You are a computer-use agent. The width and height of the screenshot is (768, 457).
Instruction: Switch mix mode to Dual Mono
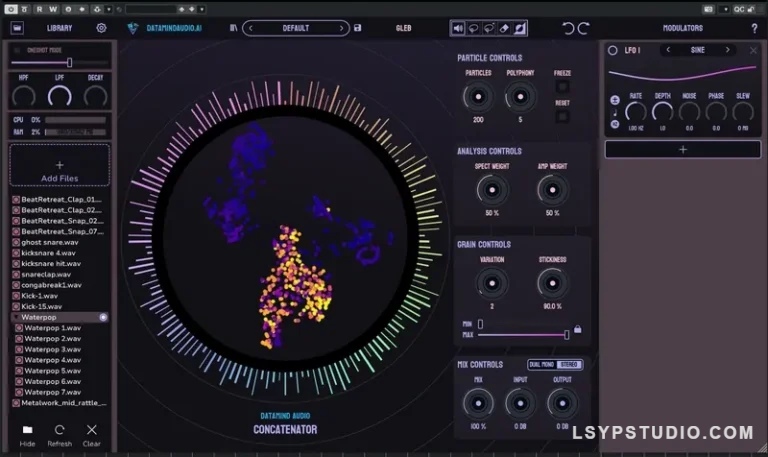pyautogui.click(x=541, y=364)
